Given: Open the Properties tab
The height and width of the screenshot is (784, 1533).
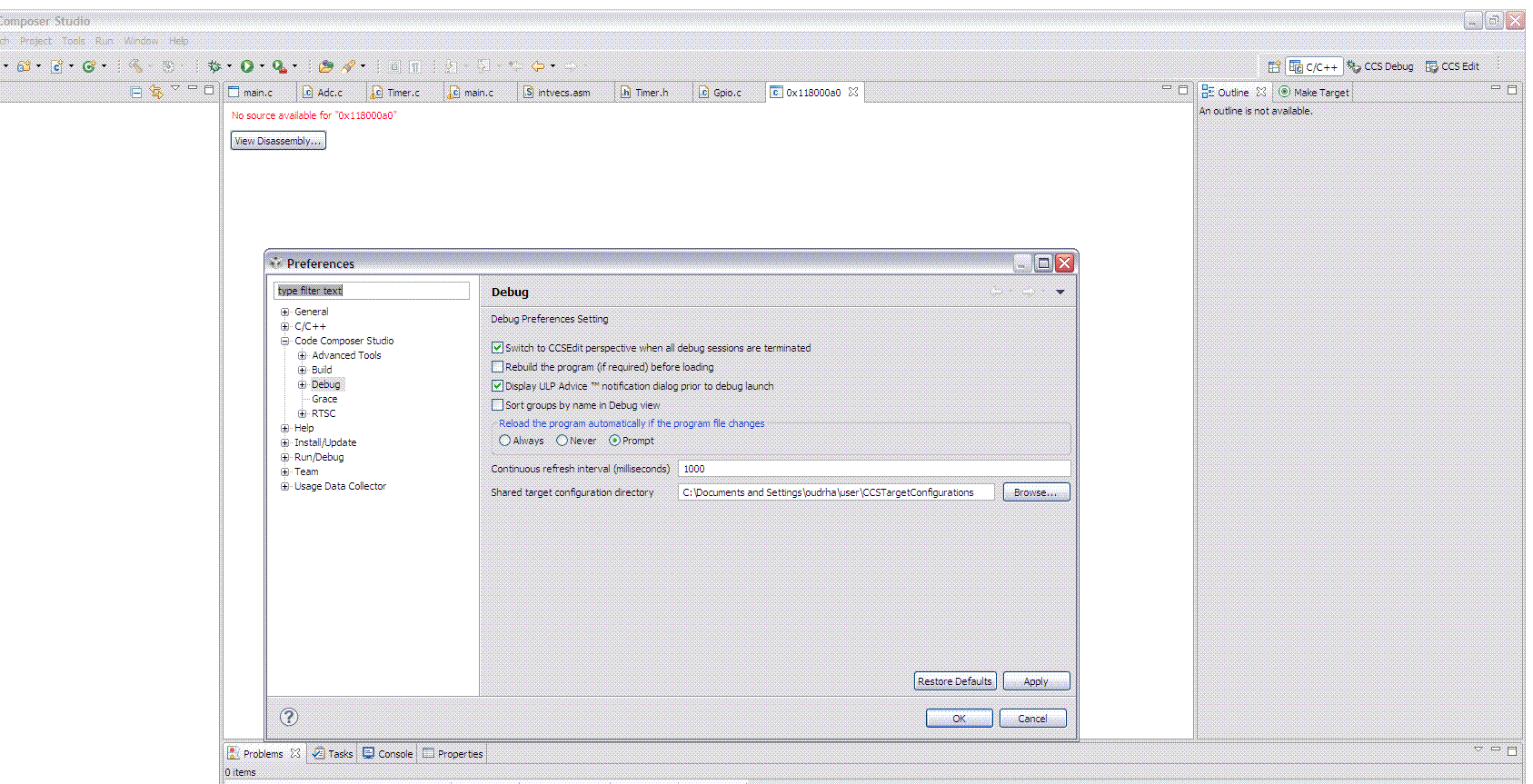Looking at the screenshot, I should 453,753.
